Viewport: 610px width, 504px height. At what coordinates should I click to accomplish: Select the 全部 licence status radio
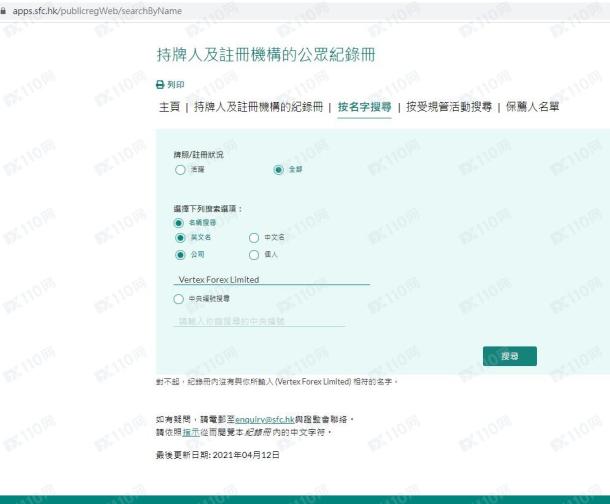(x=278, y=170)
